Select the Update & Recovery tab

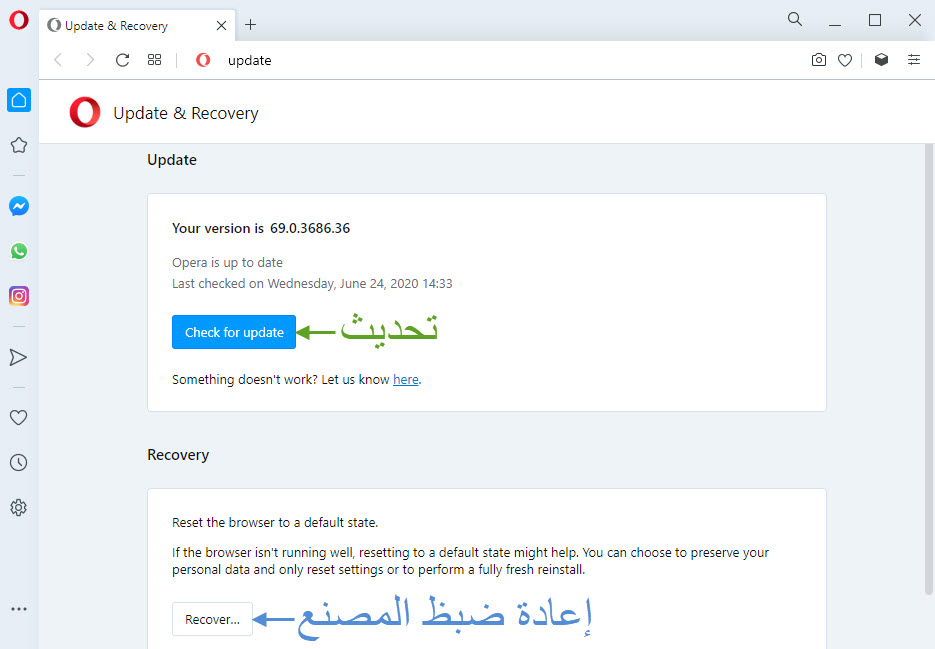click(x=137, y=26)
